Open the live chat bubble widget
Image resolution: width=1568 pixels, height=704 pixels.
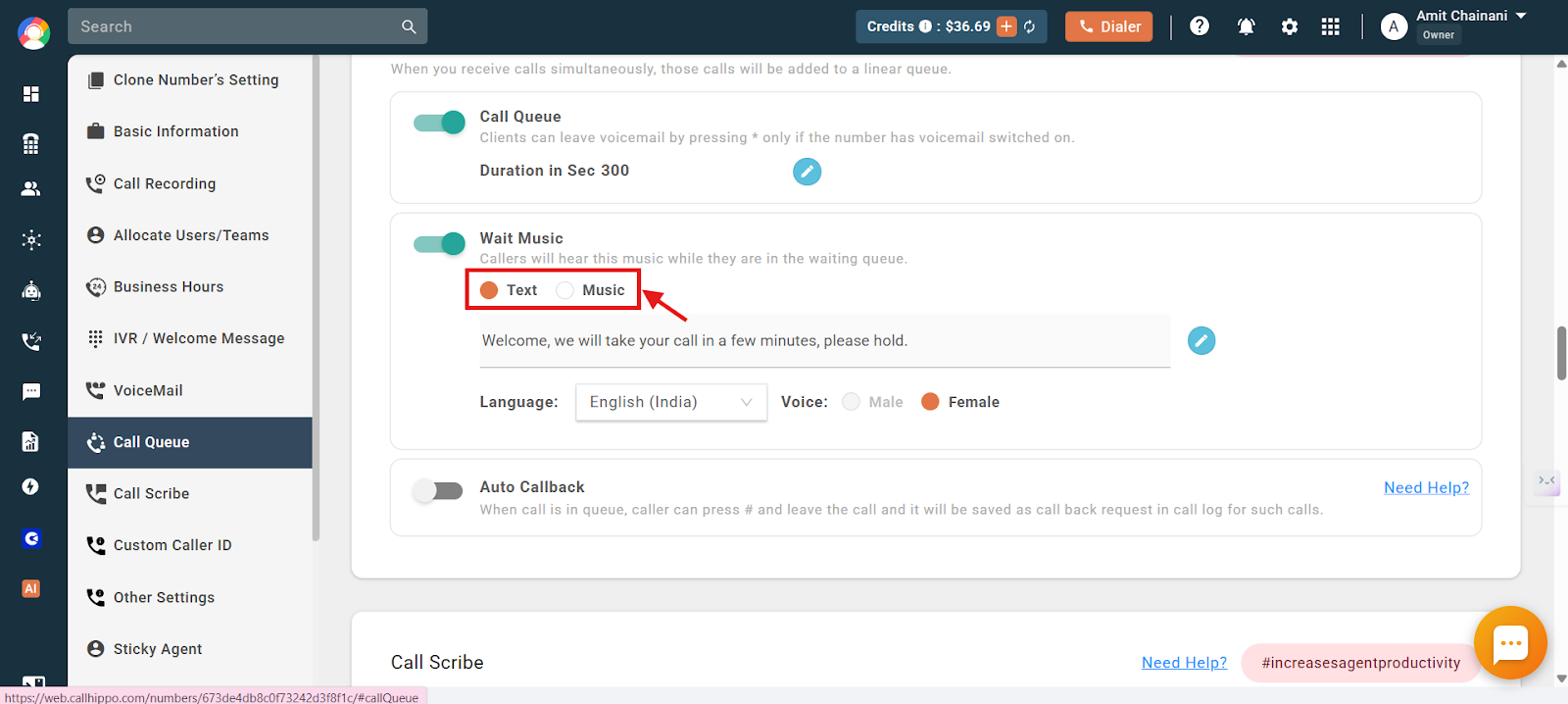tap(1510, 643)
